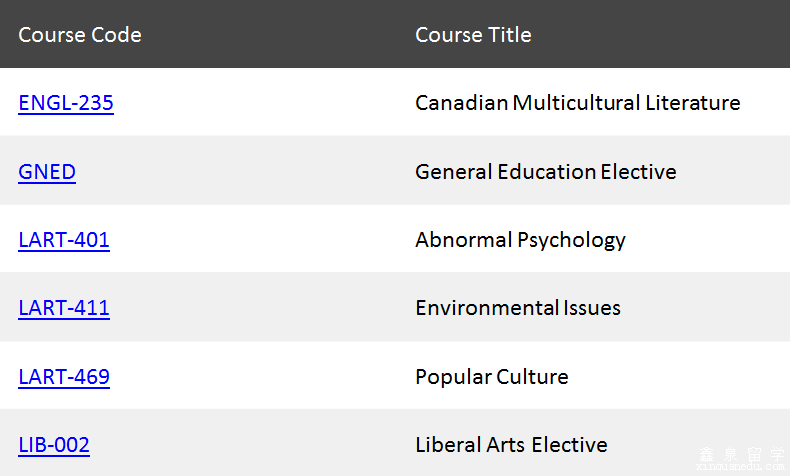
Task: Select the Popular Culture title text
Action: click(492, 377)
